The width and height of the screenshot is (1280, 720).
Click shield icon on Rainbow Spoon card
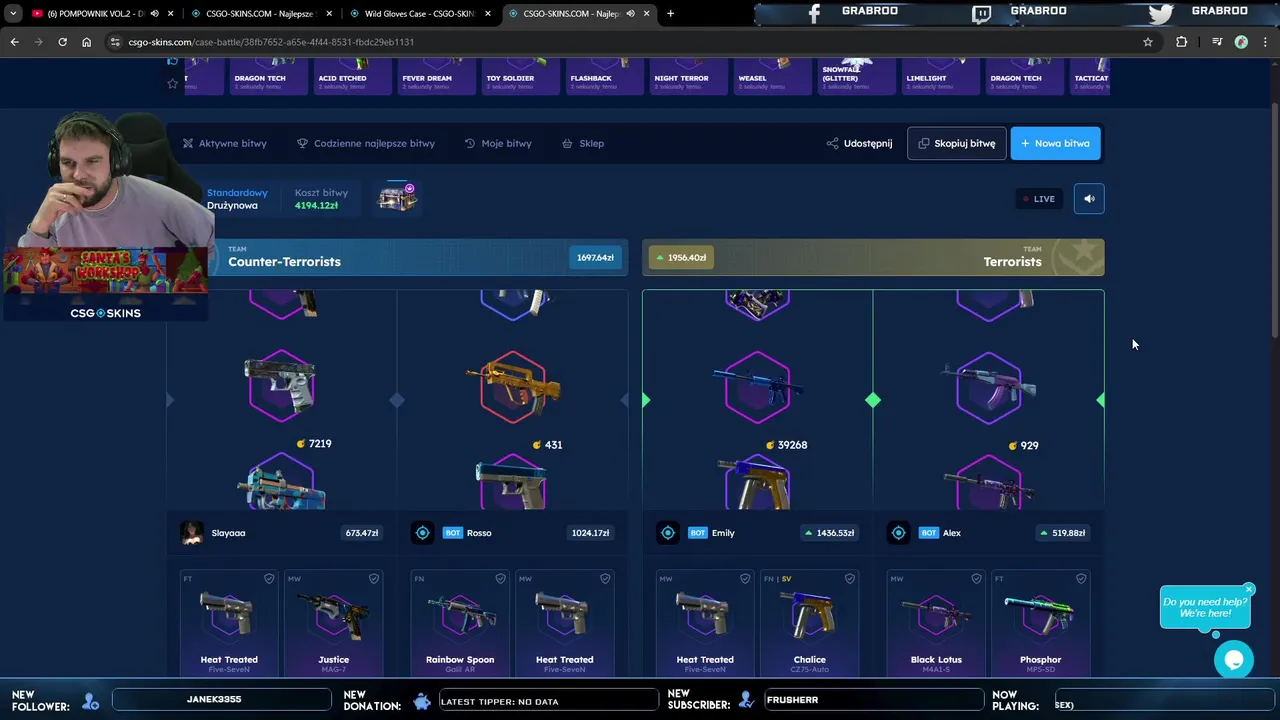pos(500,578)
